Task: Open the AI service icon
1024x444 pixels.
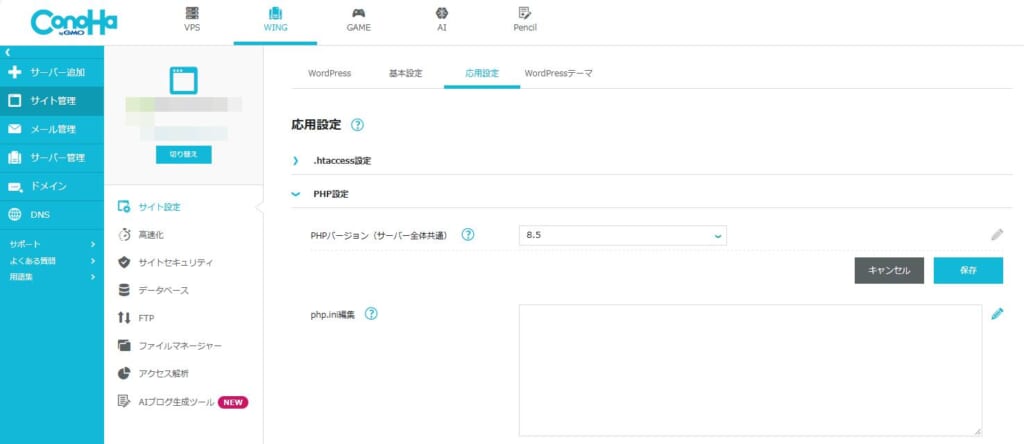Action: (x=442, y=12)
